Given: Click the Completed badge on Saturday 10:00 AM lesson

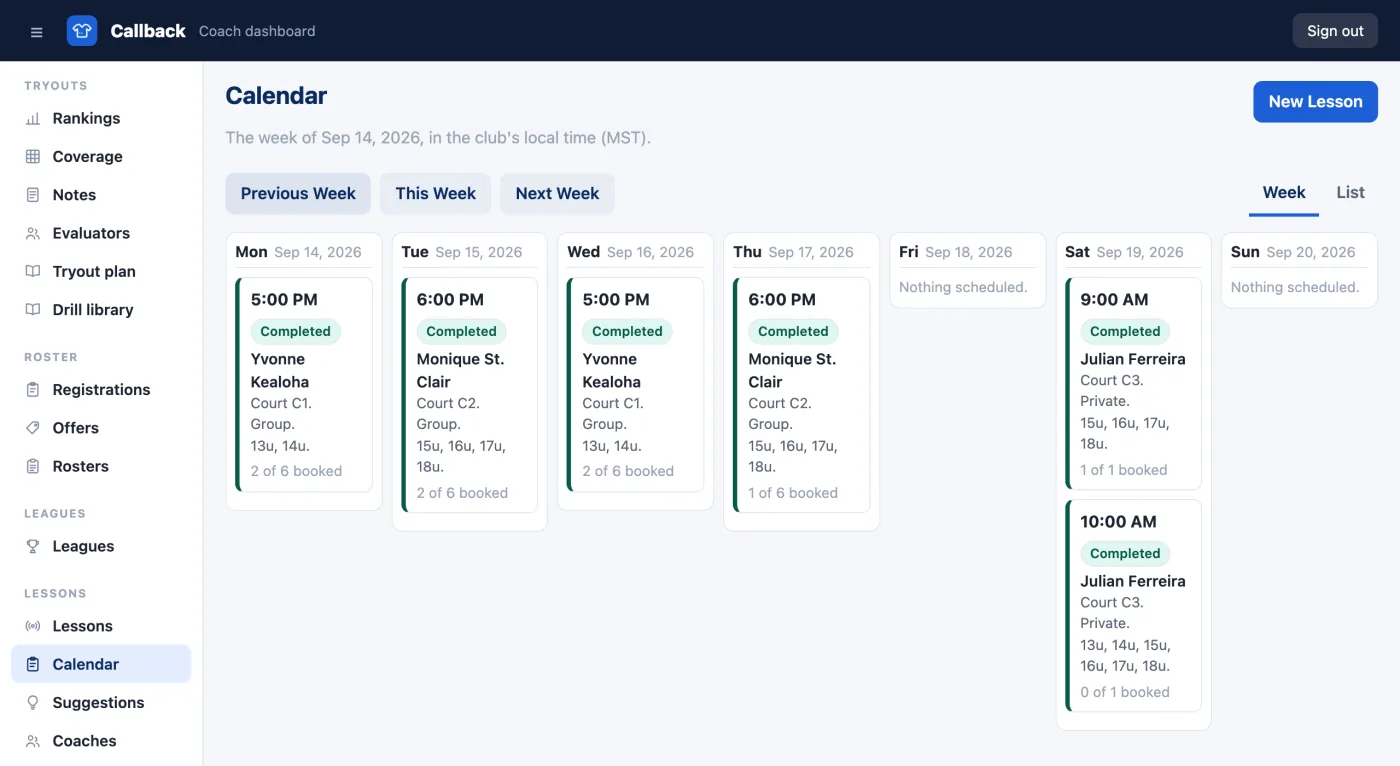Looking at the screenshot, I should click(x=1125, y=554).
